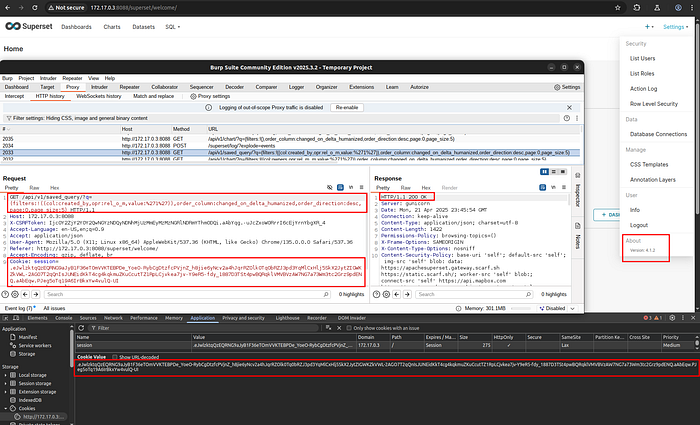Image resolution: width=700 pixels, height=425 pixels.
Task: Go to next match in Request search
Action: [x=36, y=294]
